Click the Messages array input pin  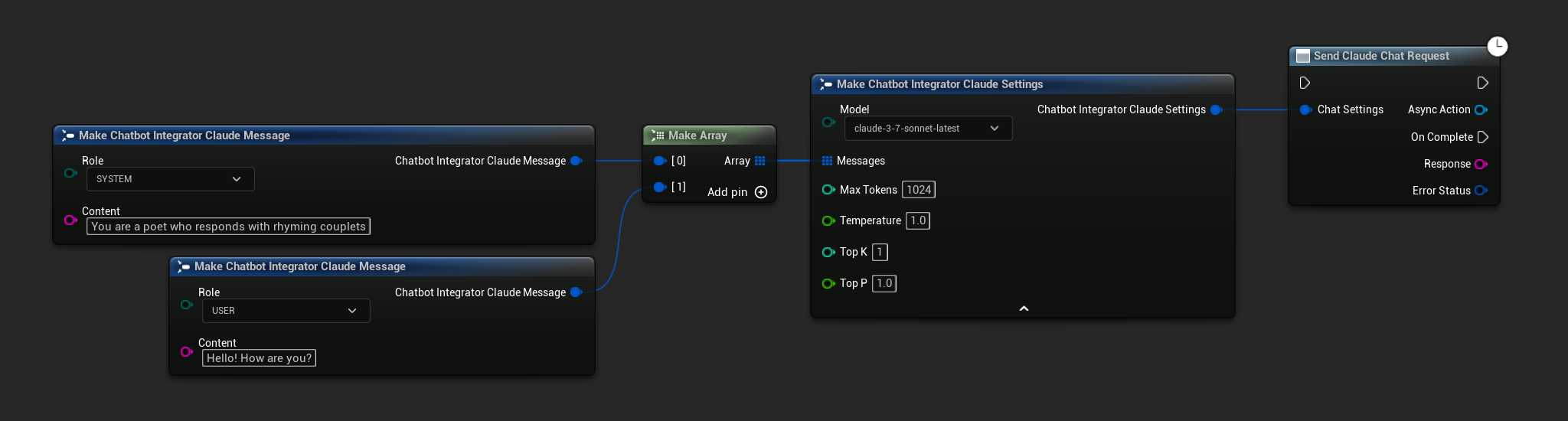[827, 161]
